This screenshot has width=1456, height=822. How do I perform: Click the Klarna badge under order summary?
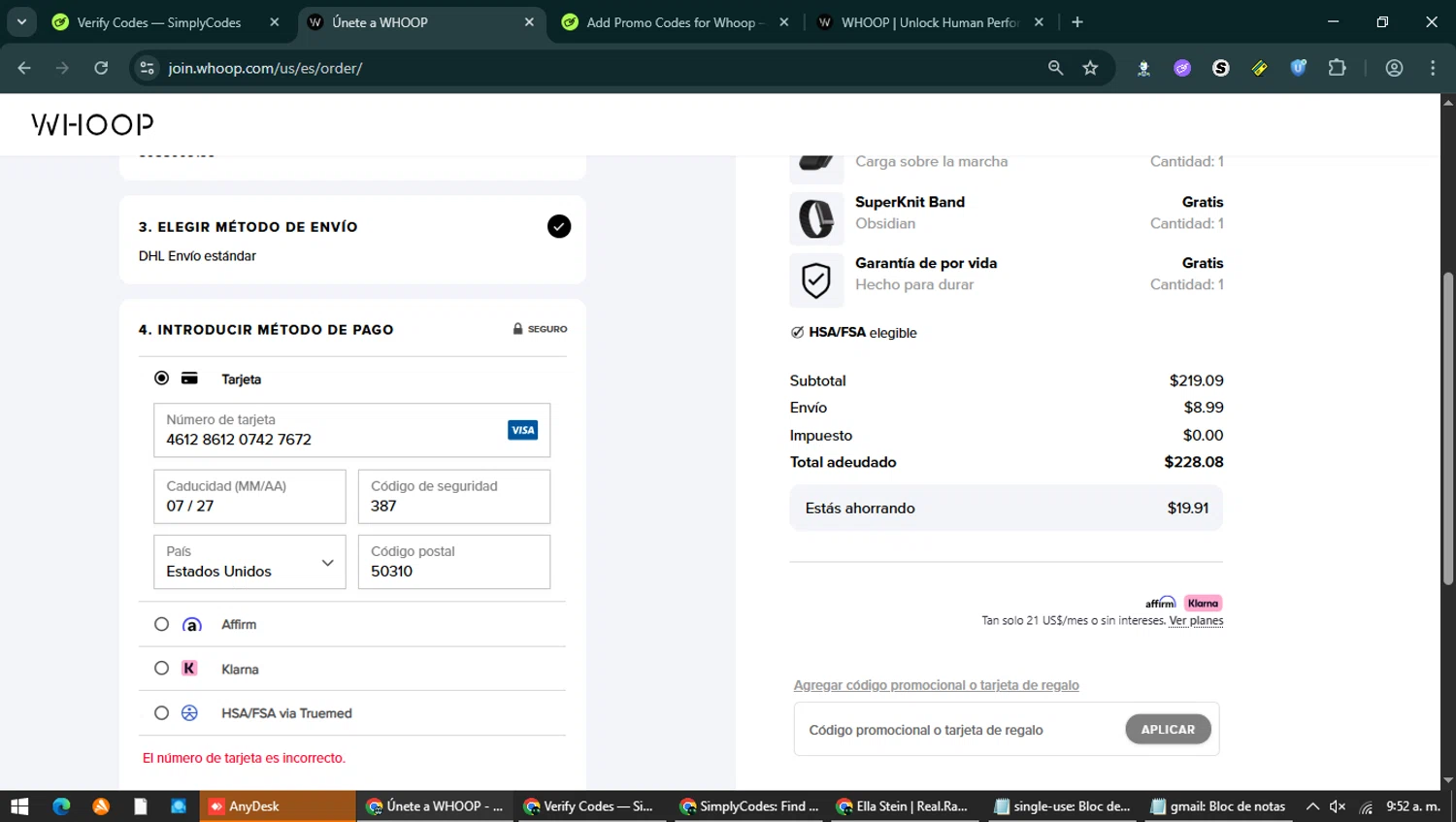coord(1203,603)
